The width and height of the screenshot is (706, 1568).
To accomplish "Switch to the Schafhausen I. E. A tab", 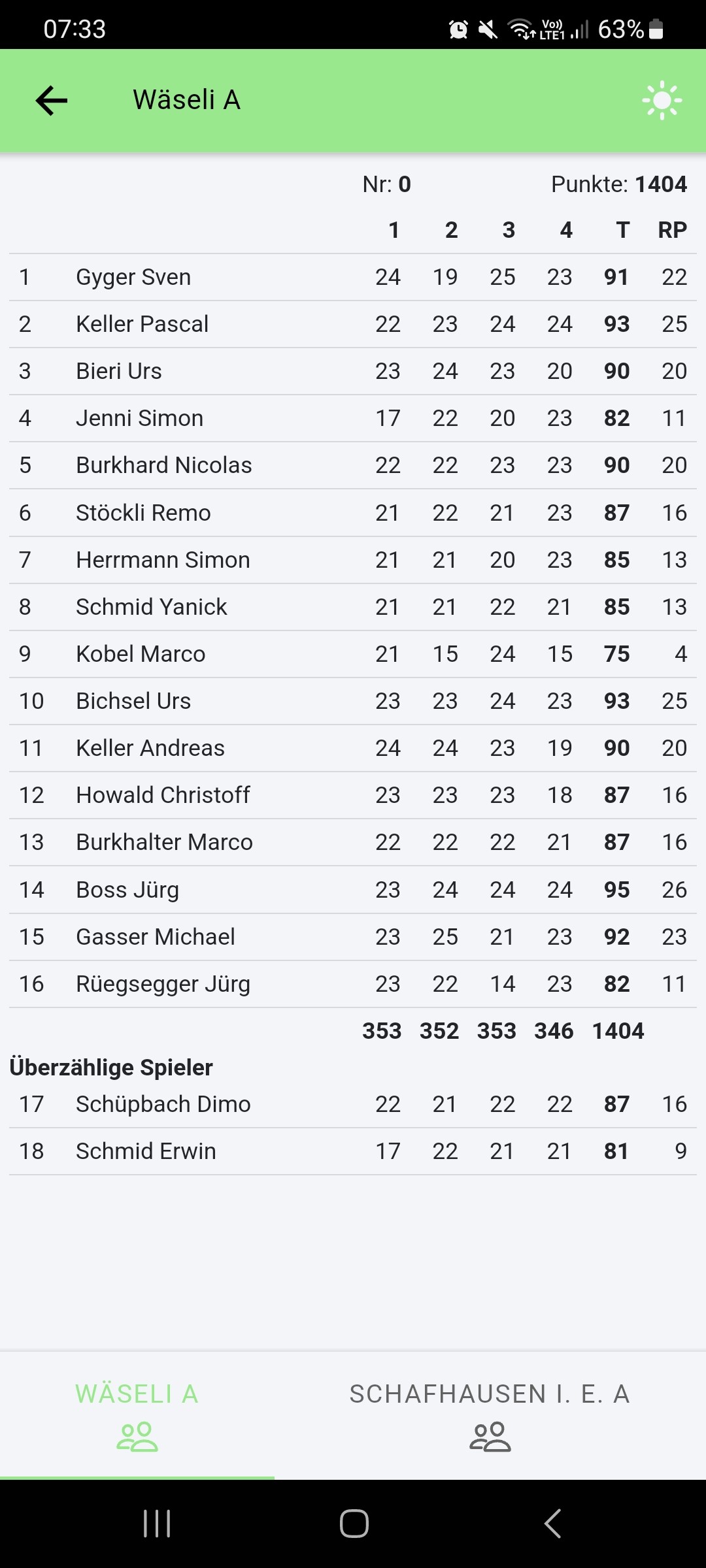I will click(490, 1414).
